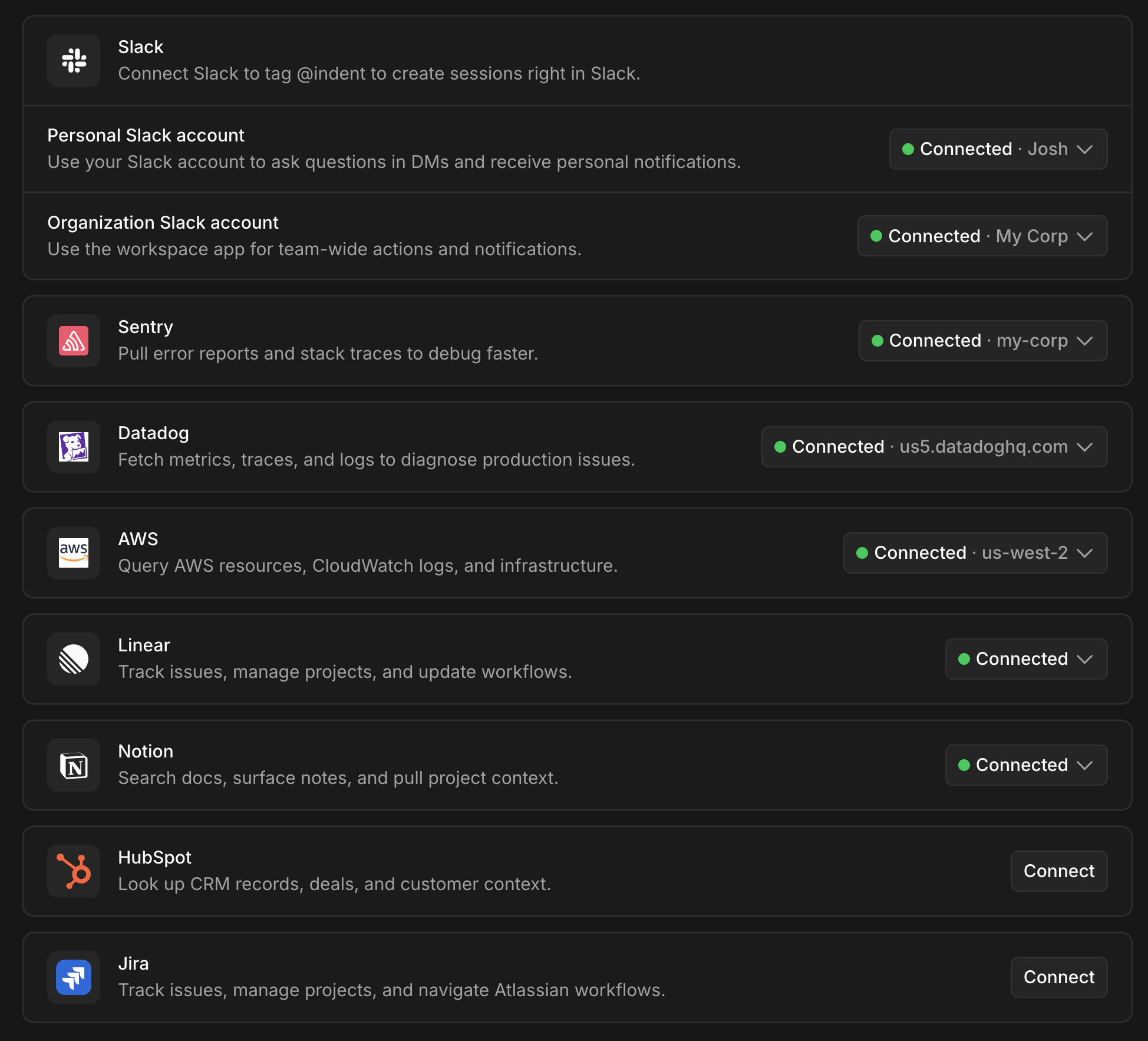Connect the Jira integration

[1058, 977]
